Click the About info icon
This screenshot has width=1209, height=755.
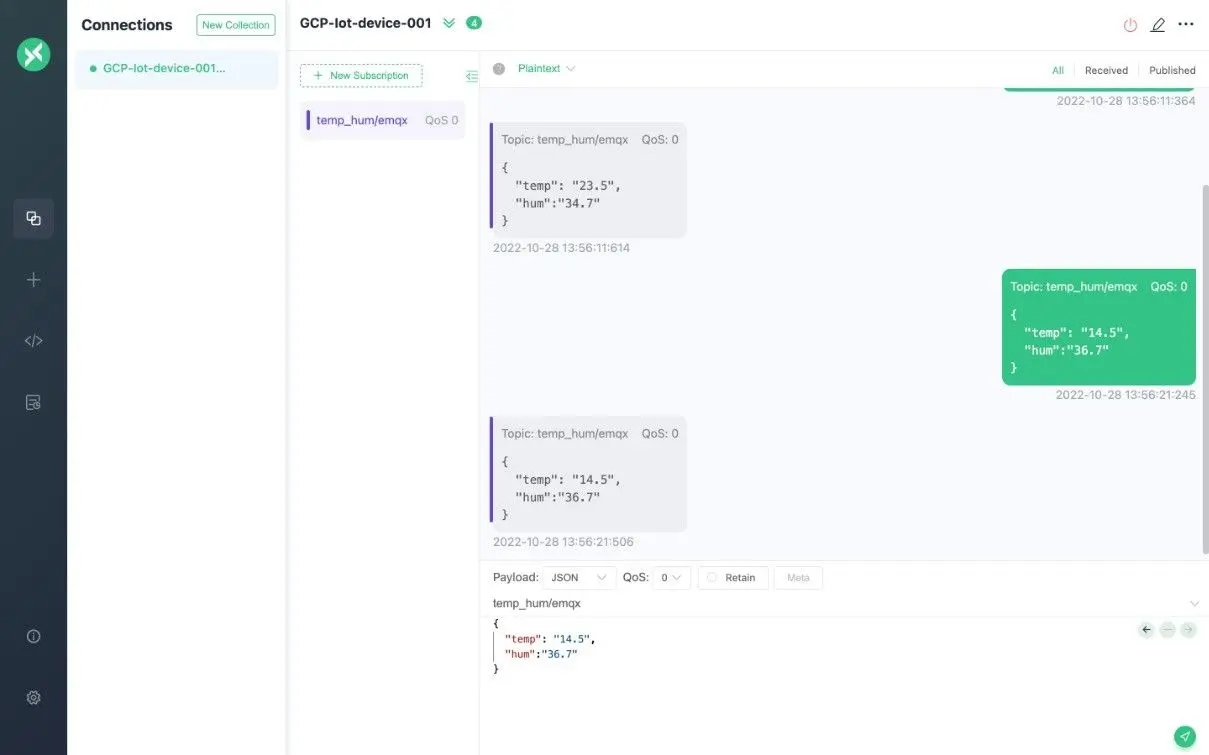(x=33, y=635)
